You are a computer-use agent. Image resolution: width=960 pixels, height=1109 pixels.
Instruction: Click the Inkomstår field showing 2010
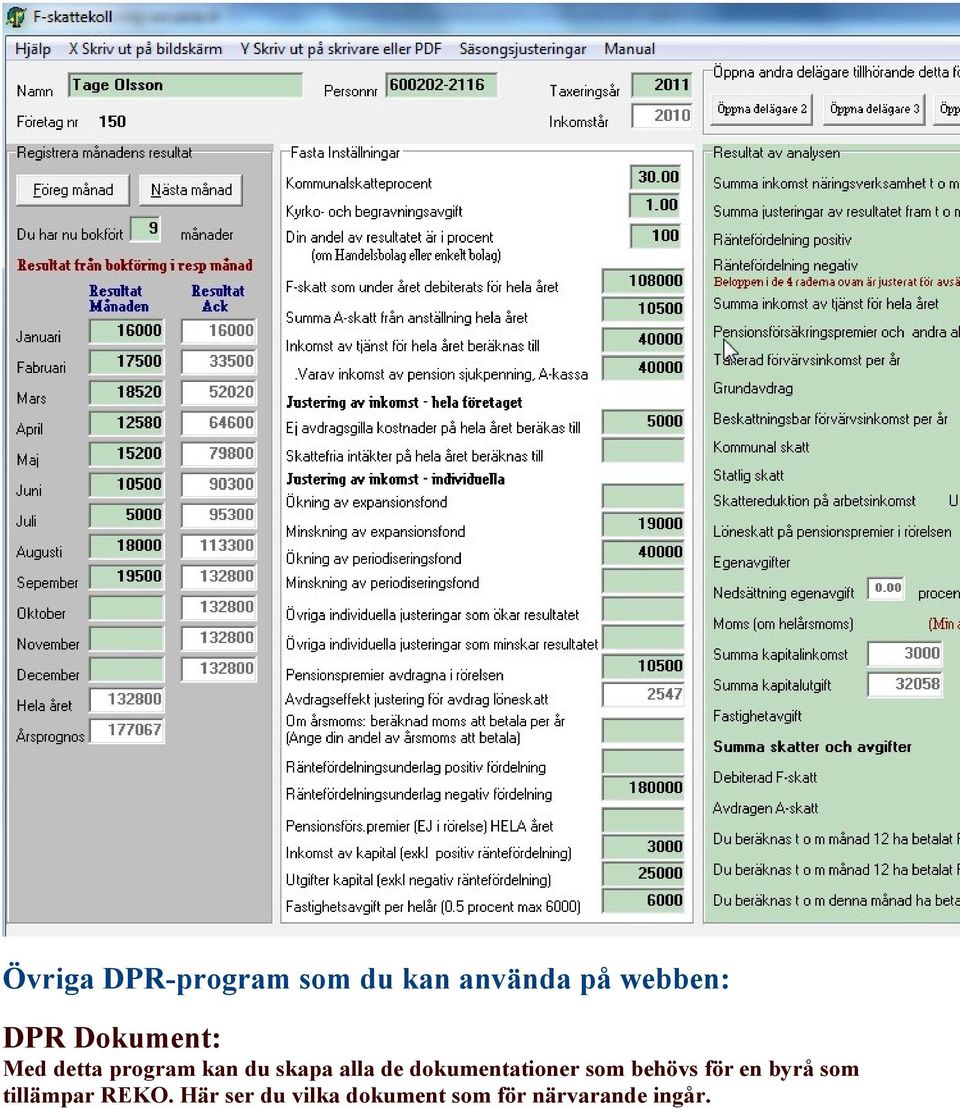pyautogui.click(x=661, y=115)
